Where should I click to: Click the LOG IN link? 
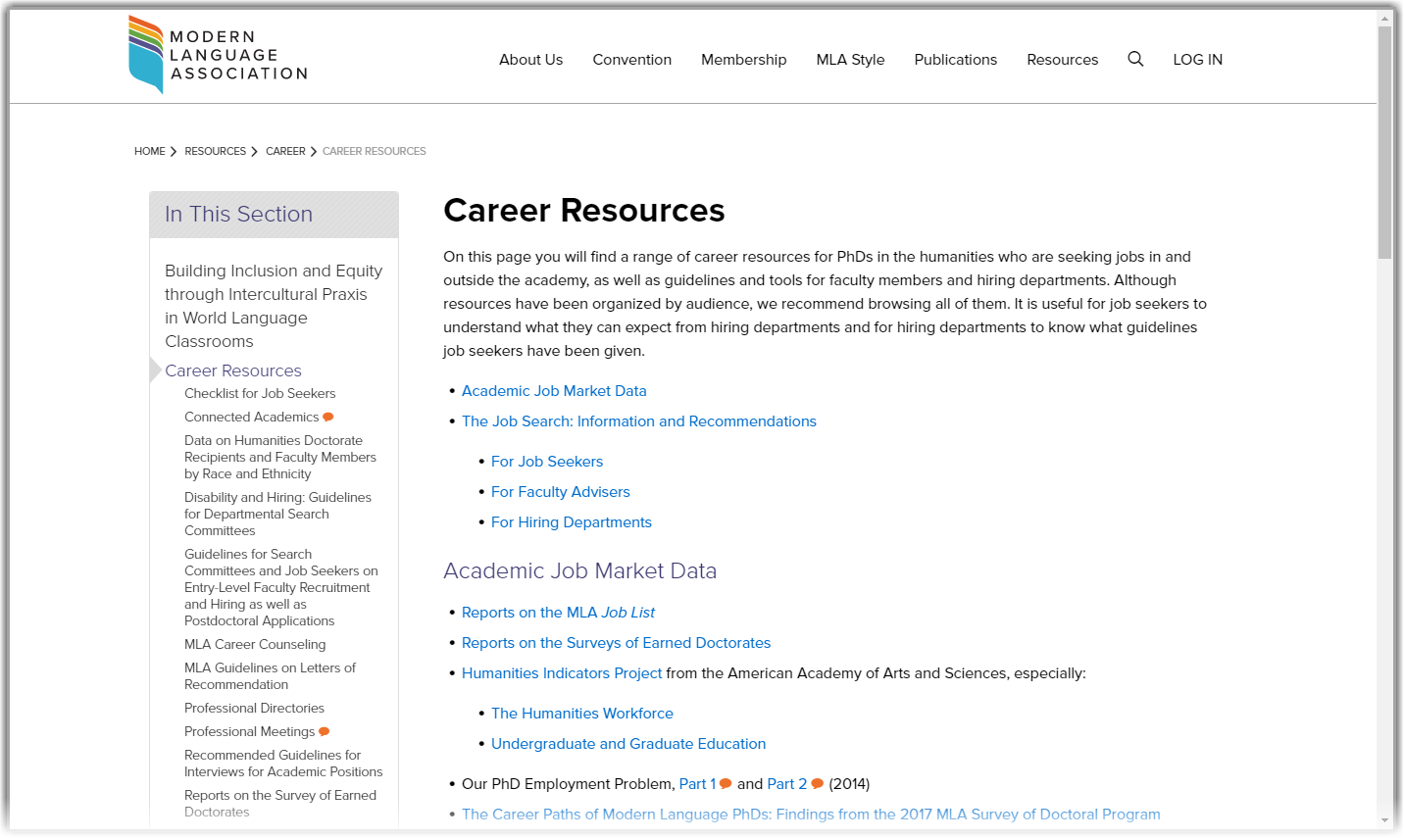click(x=1197, y=60)
